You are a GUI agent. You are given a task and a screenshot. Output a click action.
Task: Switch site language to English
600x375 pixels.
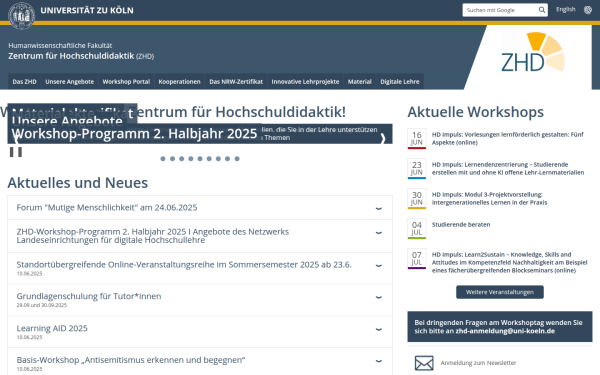(x=566, y=10)
